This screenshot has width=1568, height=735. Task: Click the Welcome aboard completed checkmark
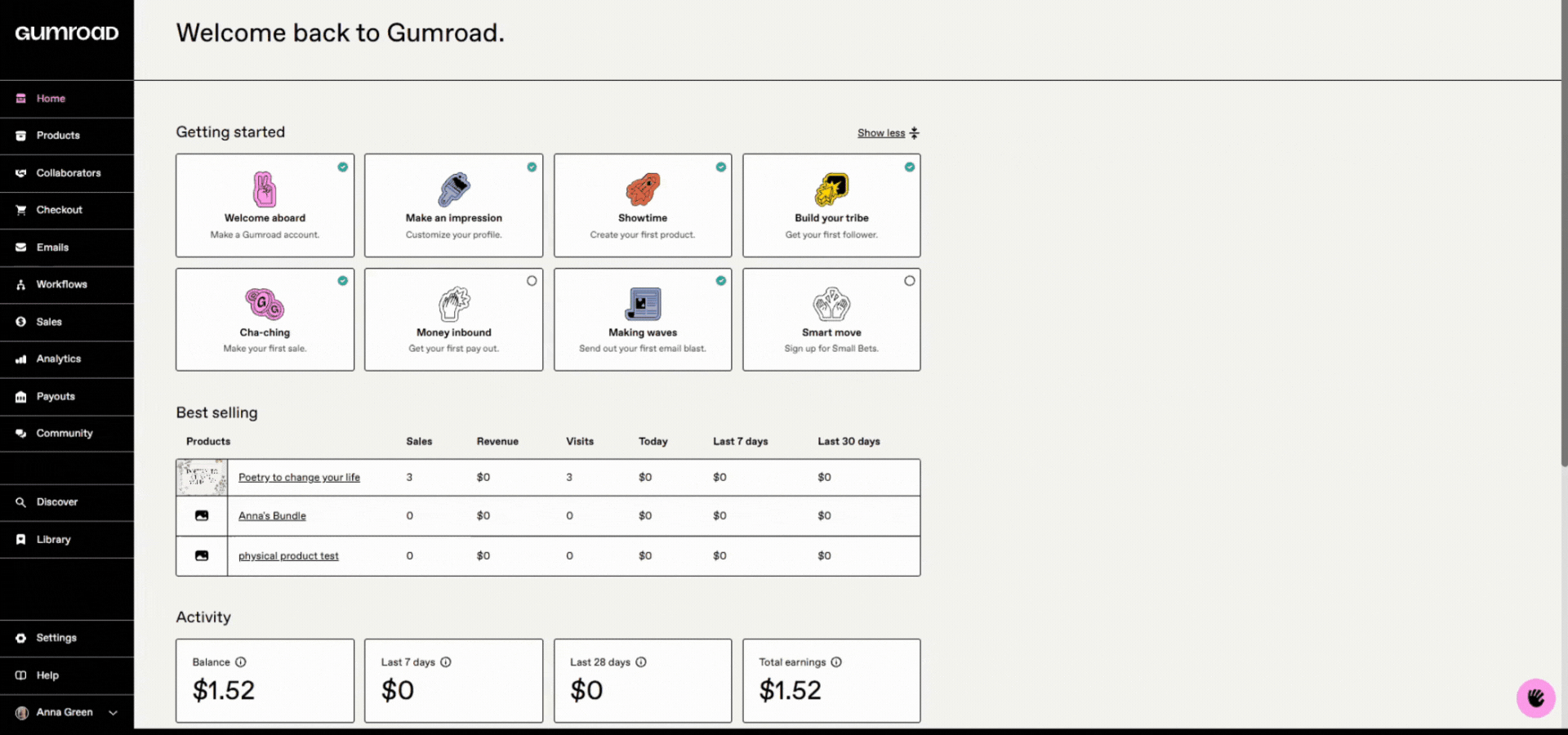(343, 167)
